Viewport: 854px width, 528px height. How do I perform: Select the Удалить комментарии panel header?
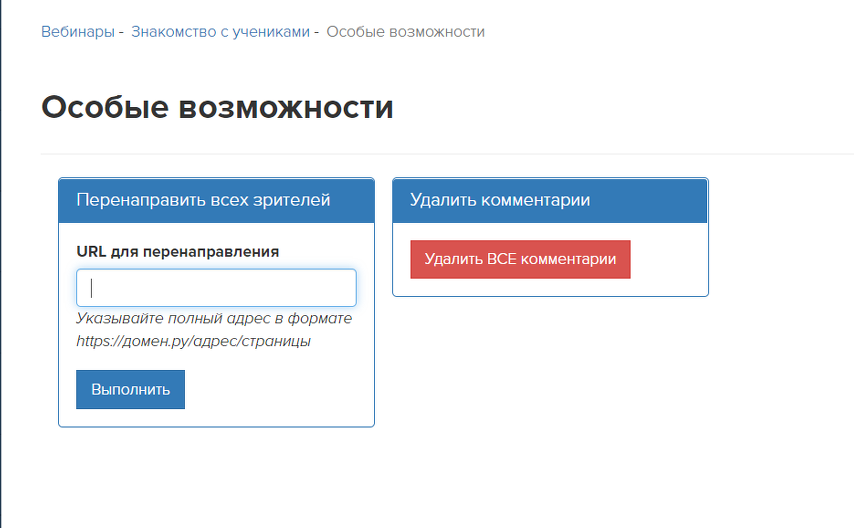550,200
